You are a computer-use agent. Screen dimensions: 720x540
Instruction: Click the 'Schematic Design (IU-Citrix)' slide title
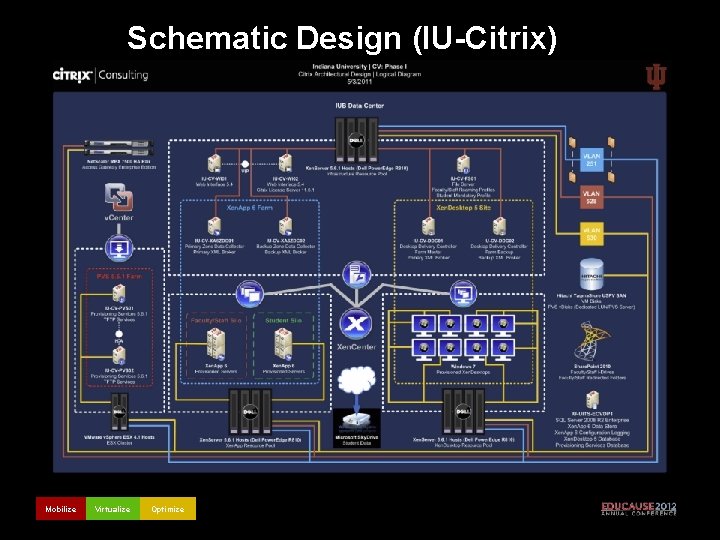[342, 38]
